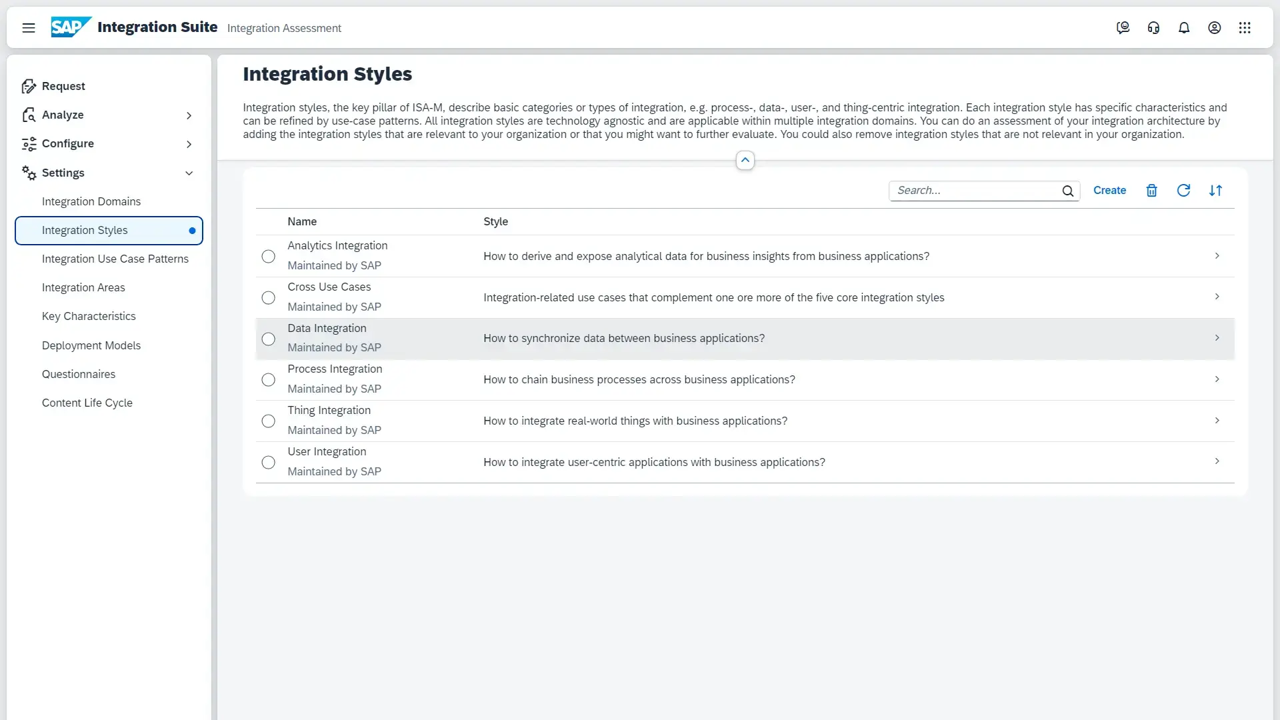Click the headset support icon
The width and height of the screenshot is (1280, 720).
tap(1154, 28)
